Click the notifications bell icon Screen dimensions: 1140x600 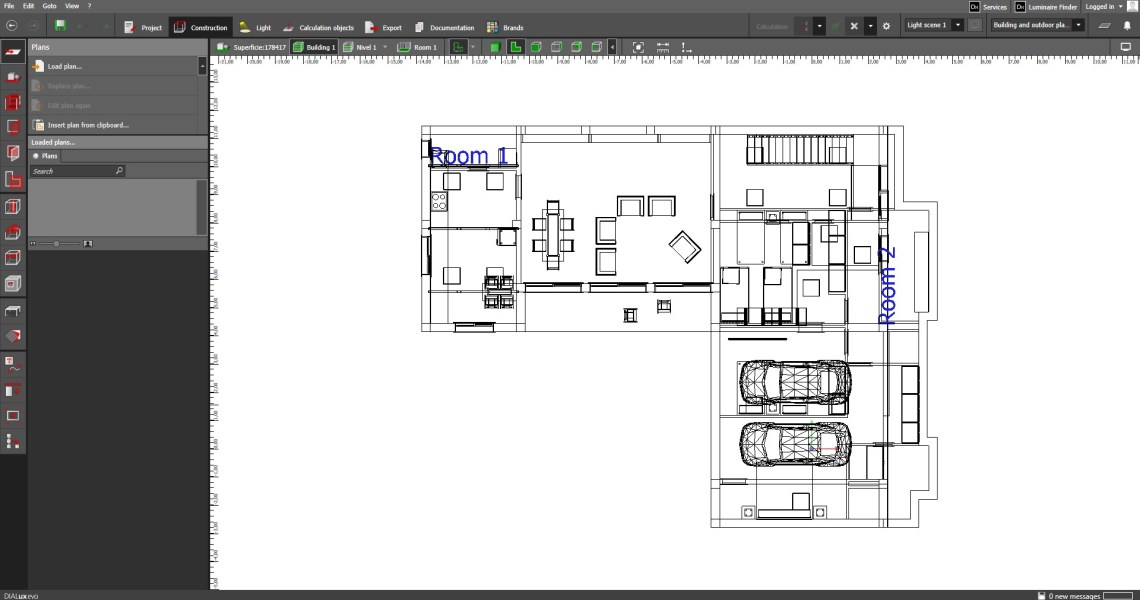pyautogui.click(x=1127, y=26)
